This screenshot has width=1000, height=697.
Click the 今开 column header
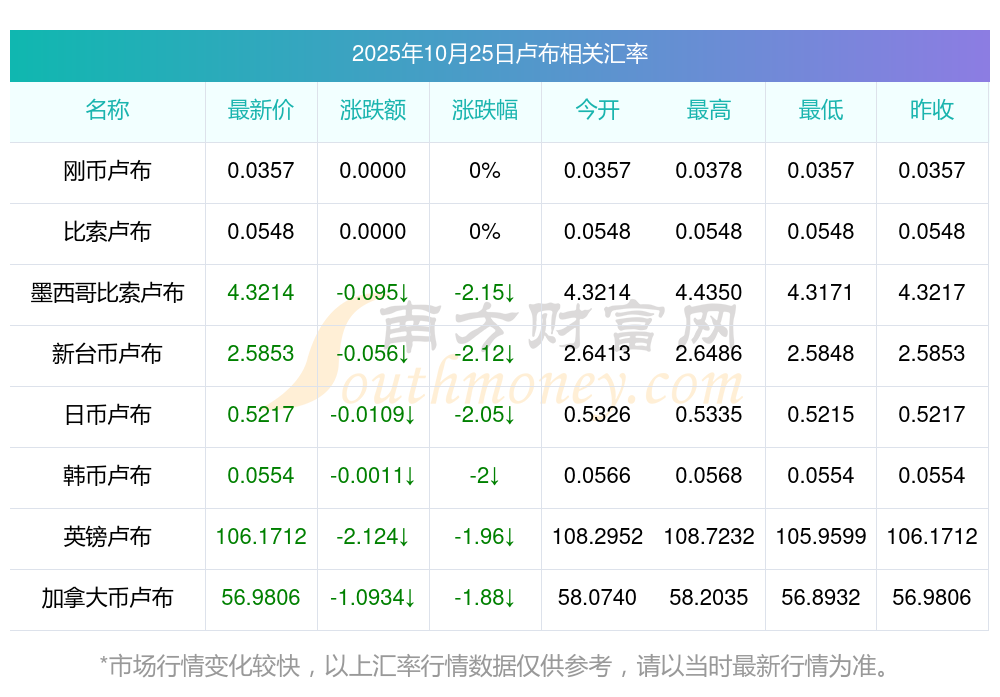597,111
